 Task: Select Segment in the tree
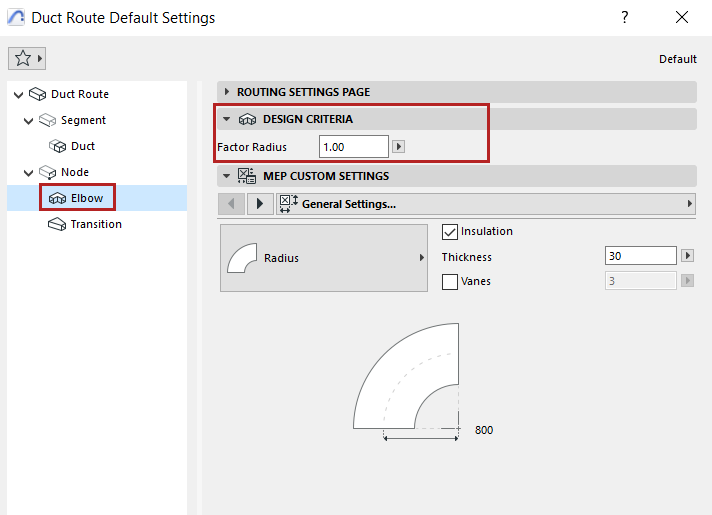84,120
